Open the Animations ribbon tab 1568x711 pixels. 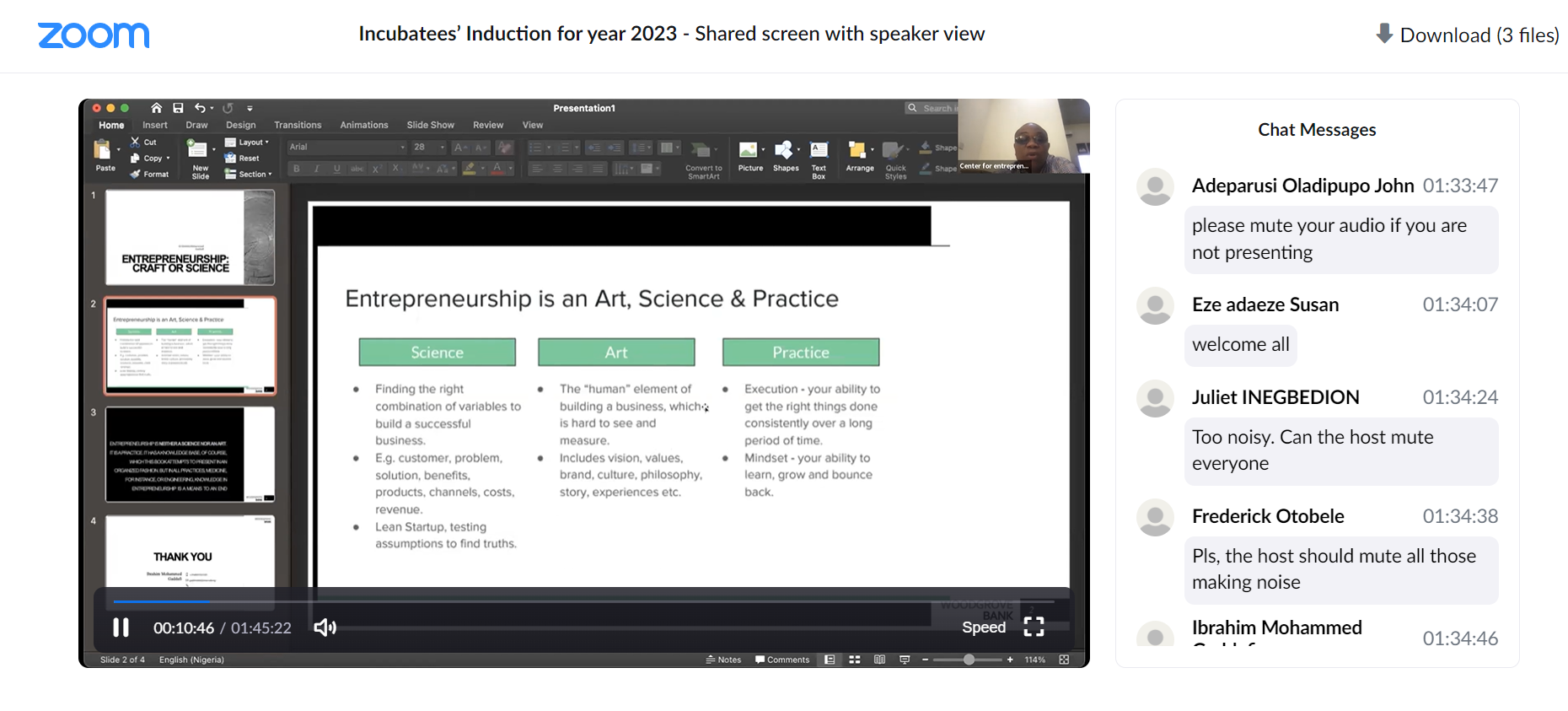(x=364, y=125)
